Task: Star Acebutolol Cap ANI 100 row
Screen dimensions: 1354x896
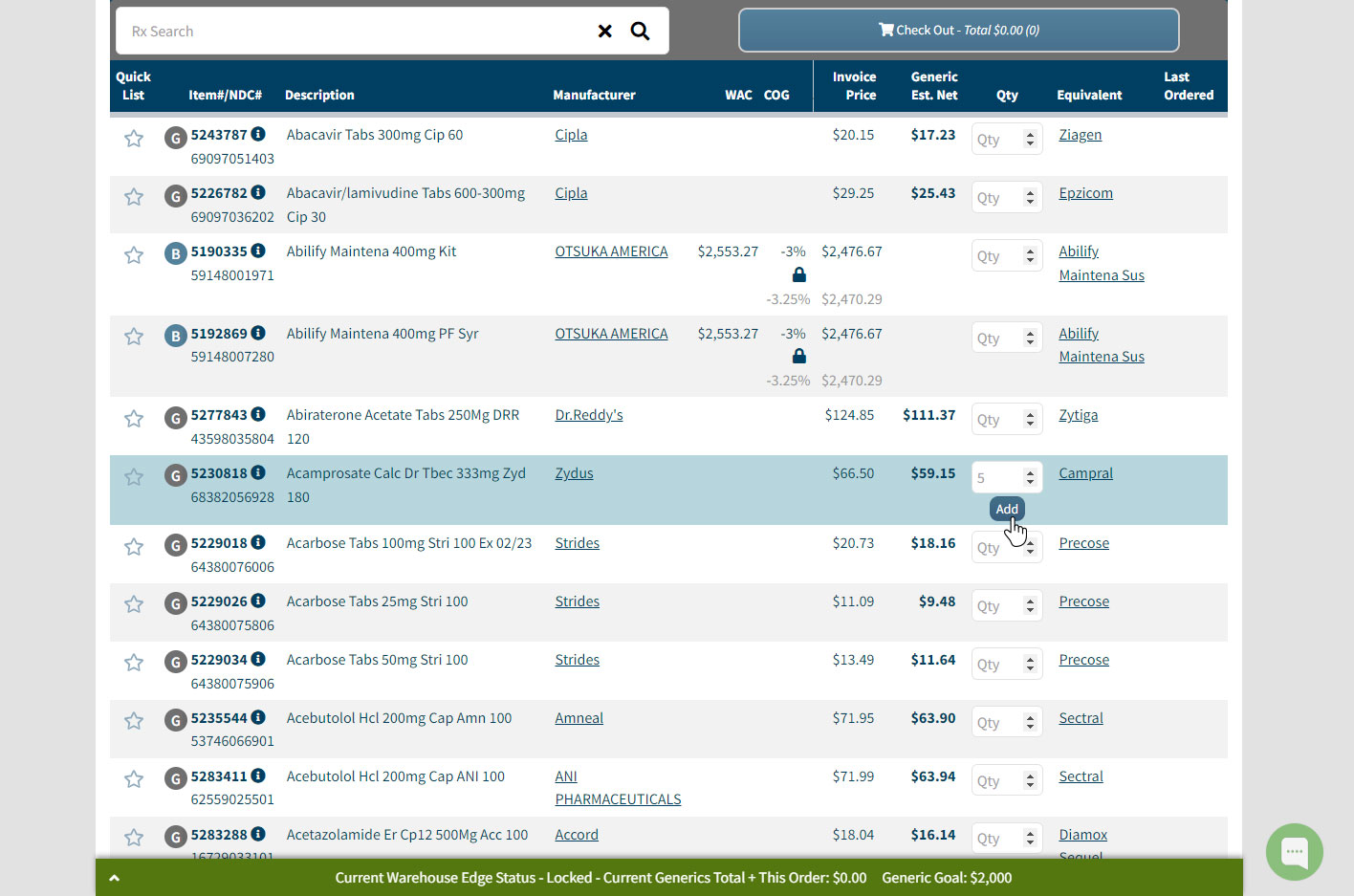Action: 134,779
